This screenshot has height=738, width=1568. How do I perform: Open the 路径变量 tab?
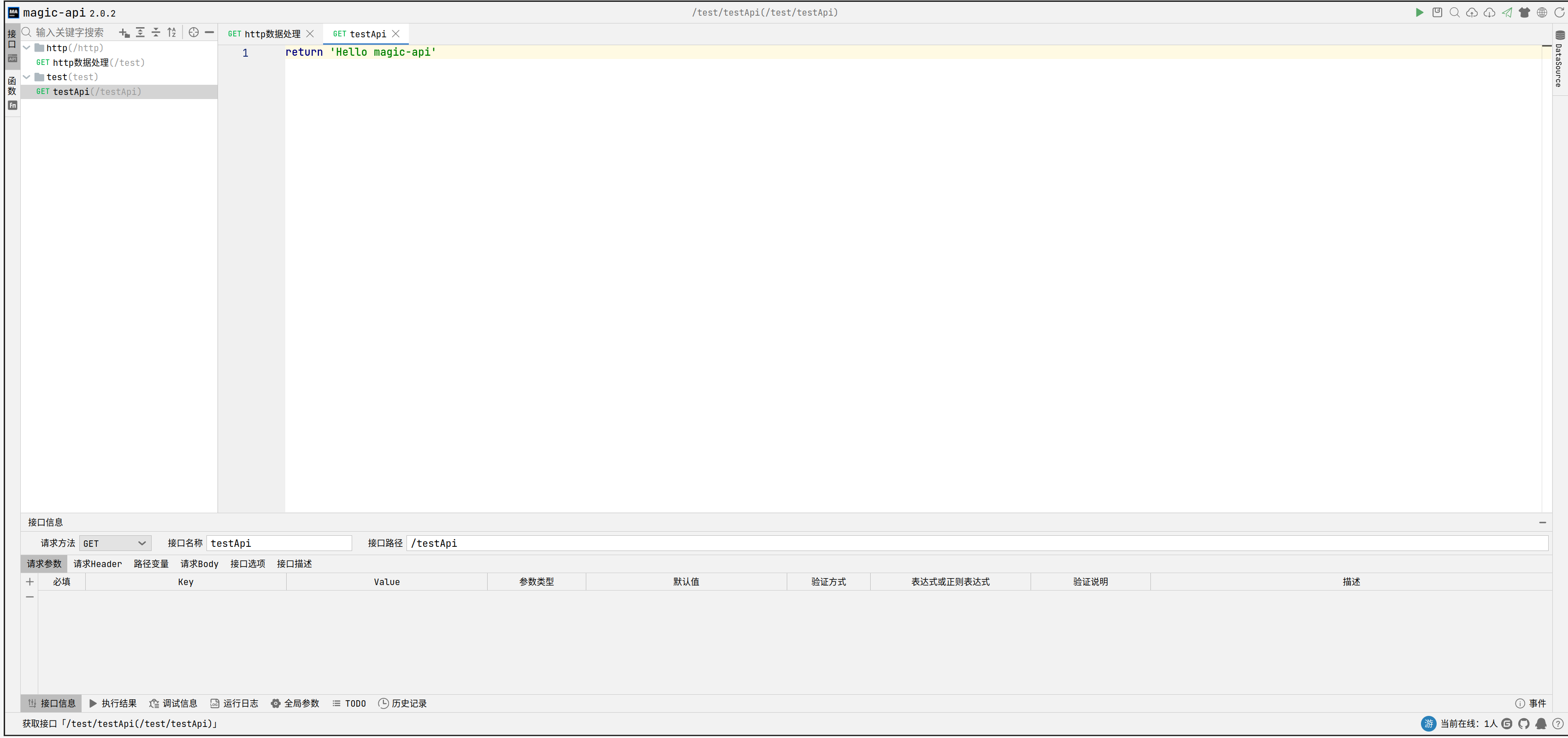[151, 564]
